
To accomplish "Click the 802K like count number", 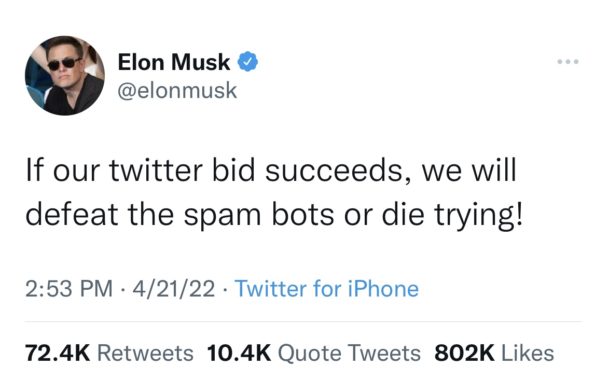I will pos(464,353).
